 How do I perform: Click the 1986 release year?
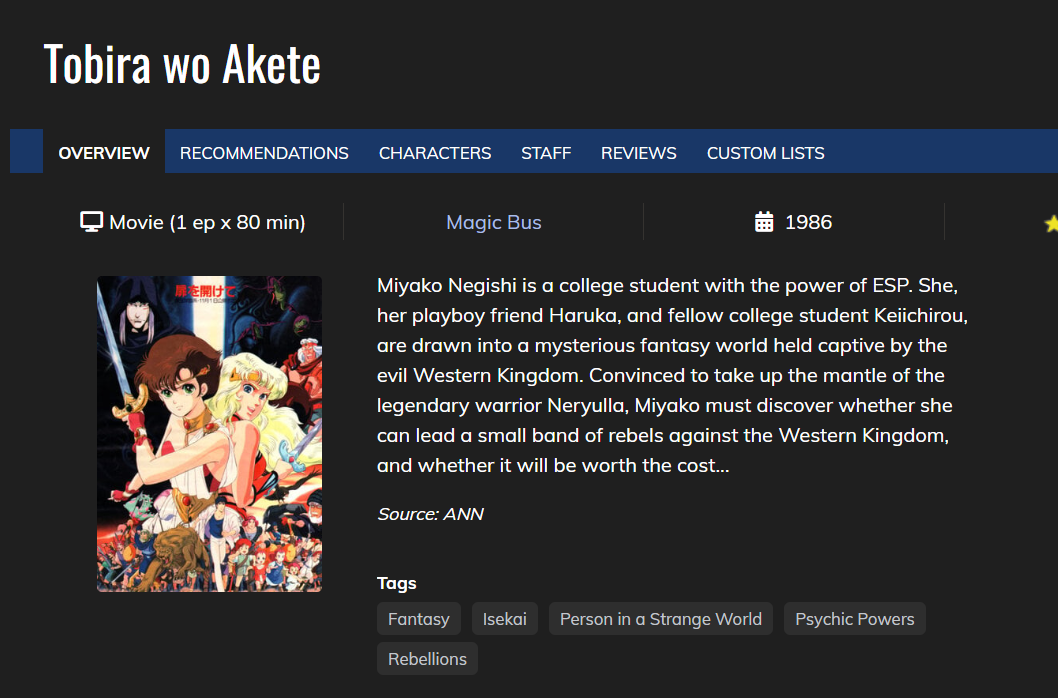point(808,222)
